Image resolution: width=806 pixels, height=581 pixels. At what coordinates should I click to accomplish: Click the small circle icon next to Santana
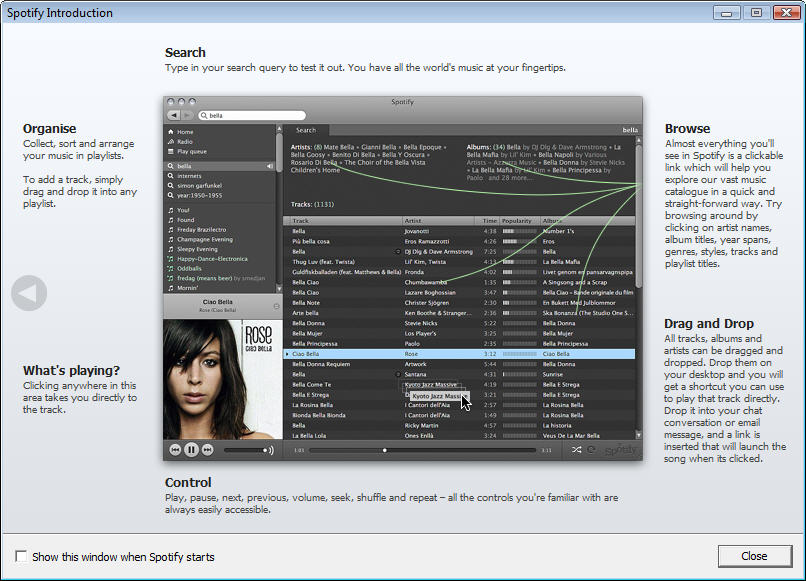[398, 374]
